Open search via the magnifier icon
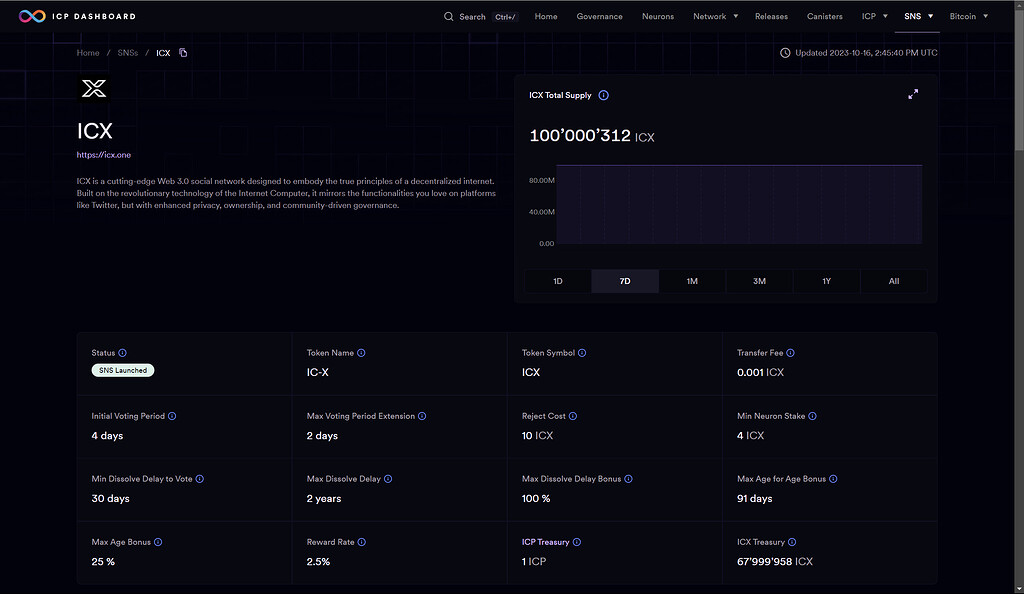1024x594 pixels. pyautogui.click(x=448, y=16)
